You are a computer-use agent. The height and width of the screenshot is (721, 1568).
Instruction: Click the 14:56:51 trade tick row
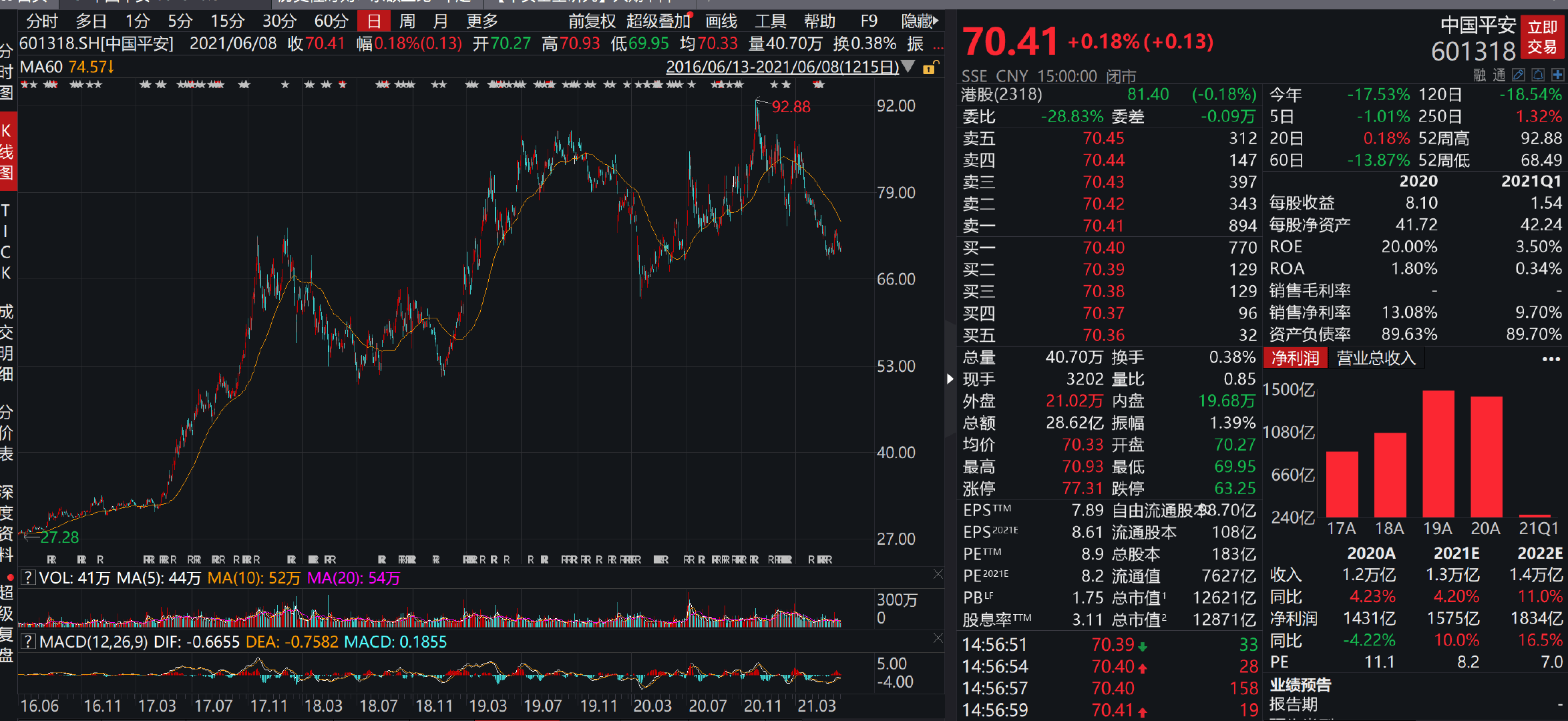point(1109,645)
